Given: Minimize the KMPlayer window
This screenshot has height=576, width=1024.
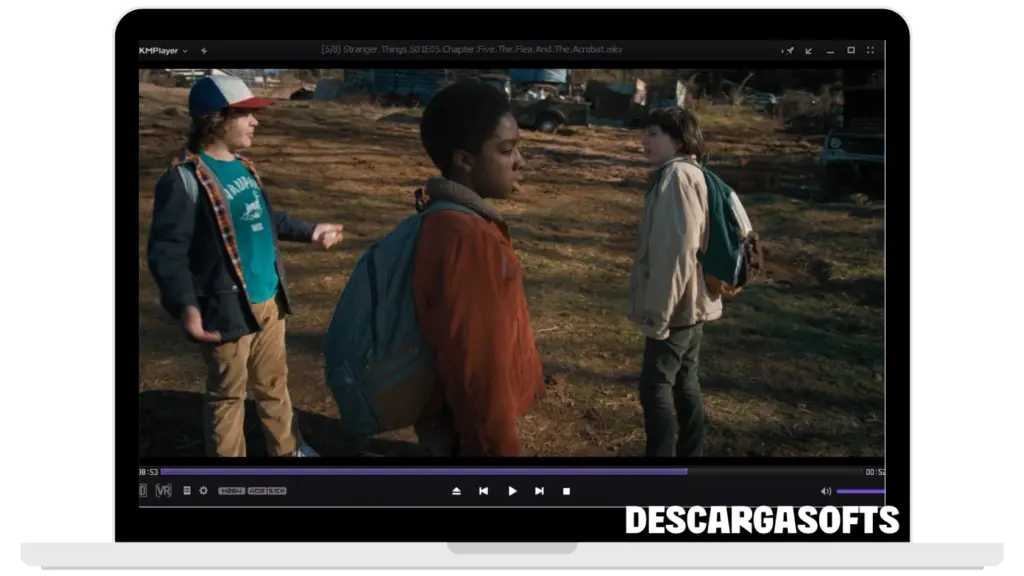Looking at the screenshot, I should point(830,50).
